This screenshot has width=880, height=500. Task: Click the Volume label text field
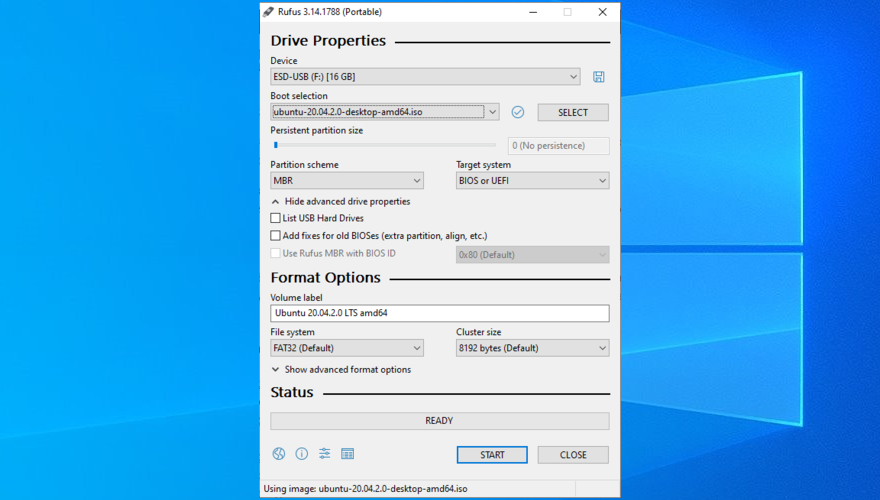[439, 313]
